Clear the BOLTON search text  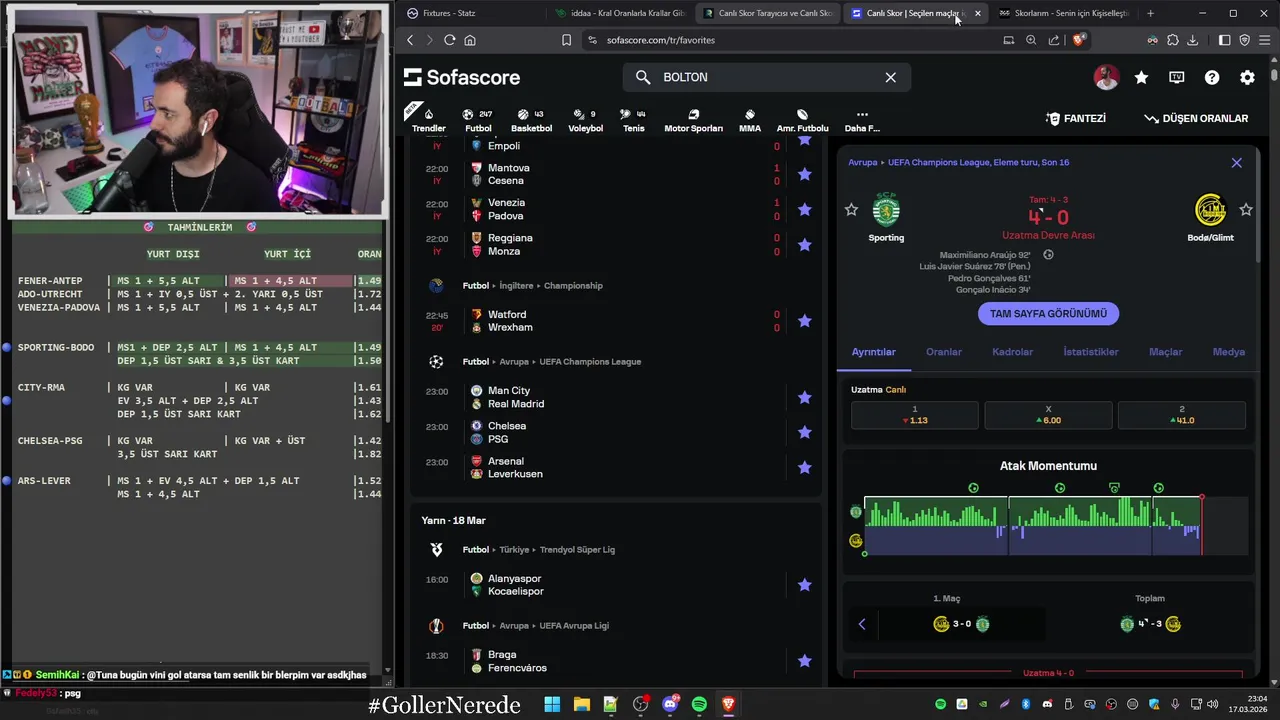click(890, 77)
